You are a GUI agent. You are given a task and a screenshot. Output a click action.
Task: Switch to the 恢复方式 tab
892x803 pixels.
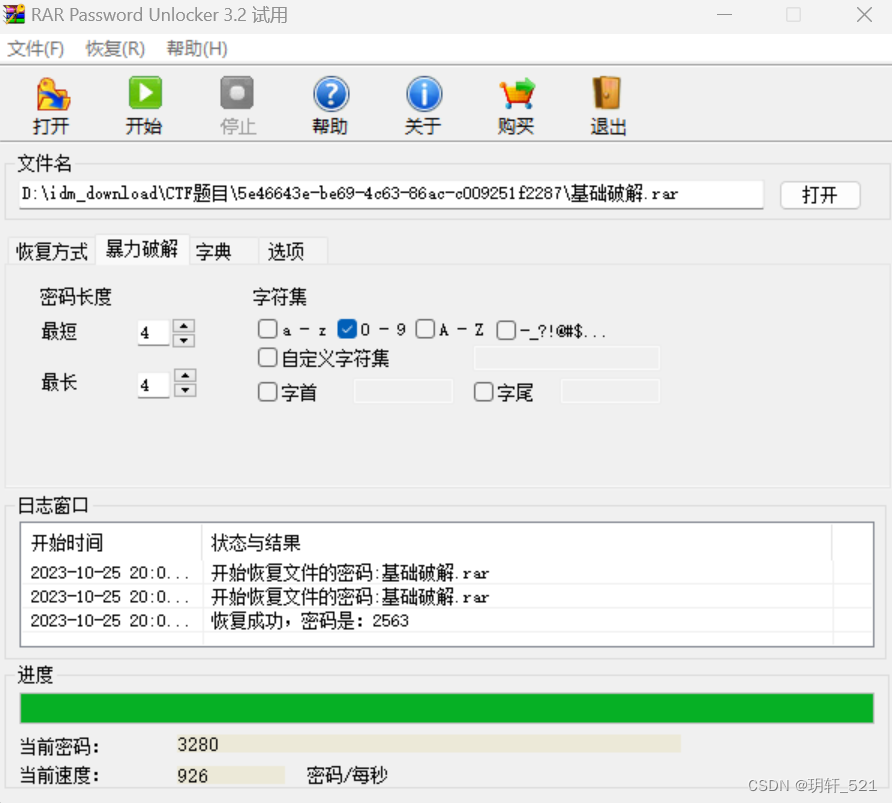(x=52, y=251)
